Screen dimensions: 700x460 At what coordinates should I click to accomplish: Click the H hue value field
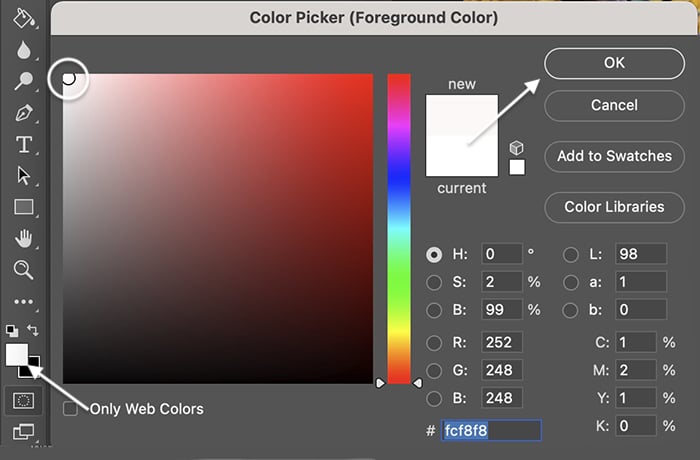point(502,254)
